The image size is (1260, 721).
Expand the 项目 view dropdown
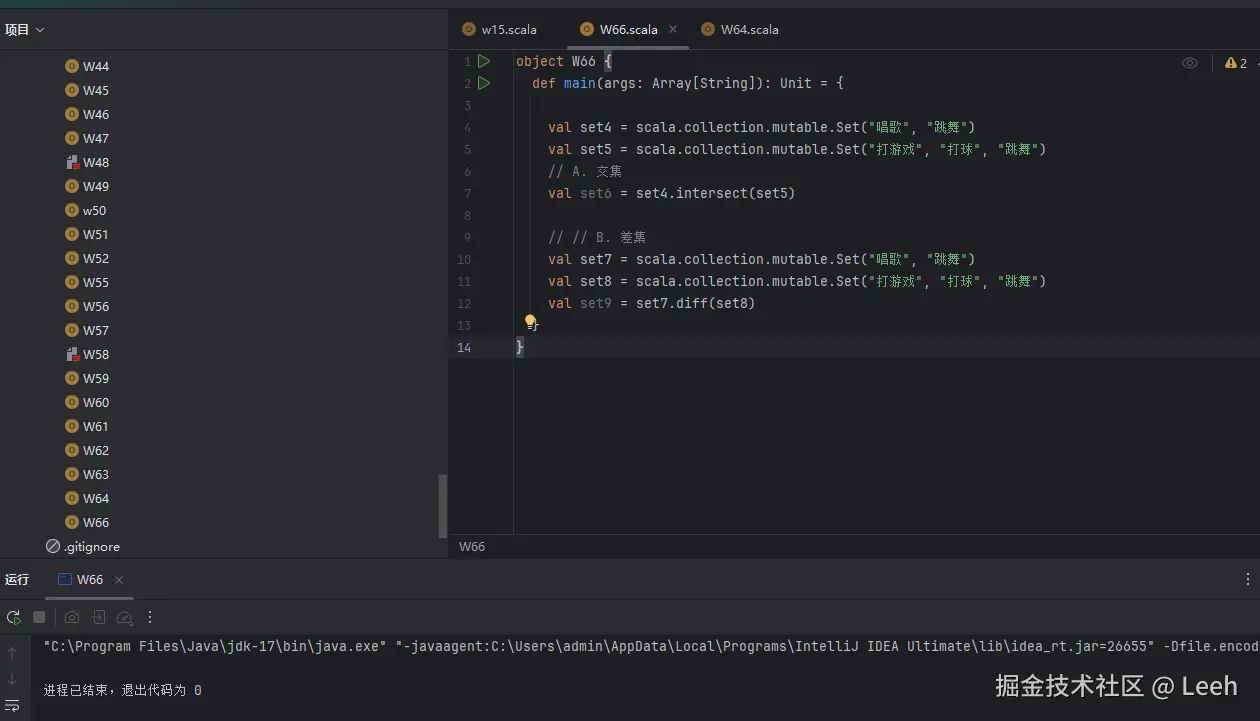click(x=25, y=30)
